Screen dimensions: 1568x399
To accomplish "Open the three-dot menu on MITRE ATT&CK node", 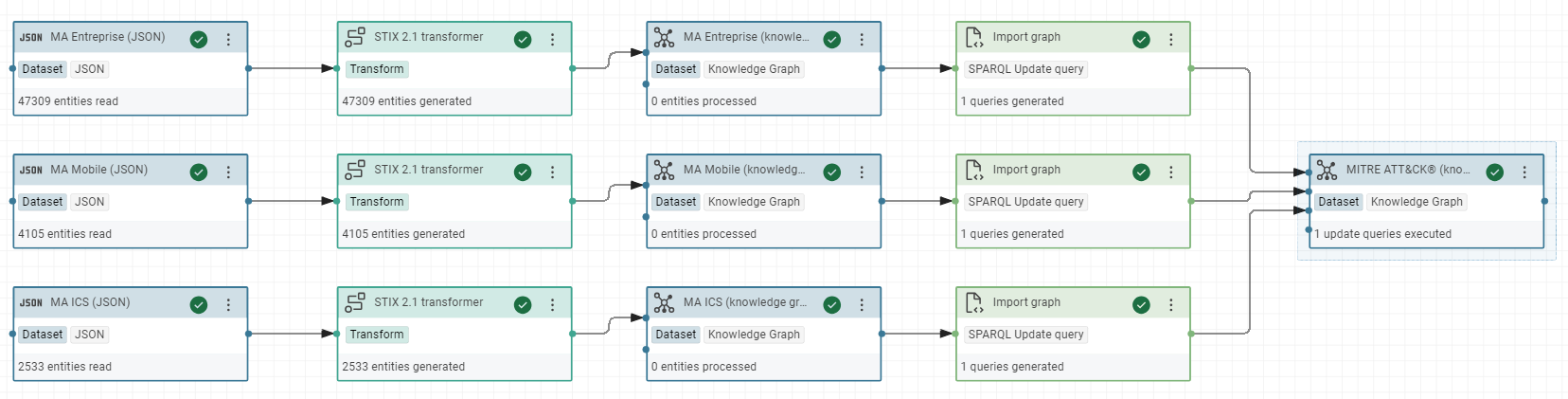I will (1524, 172).
